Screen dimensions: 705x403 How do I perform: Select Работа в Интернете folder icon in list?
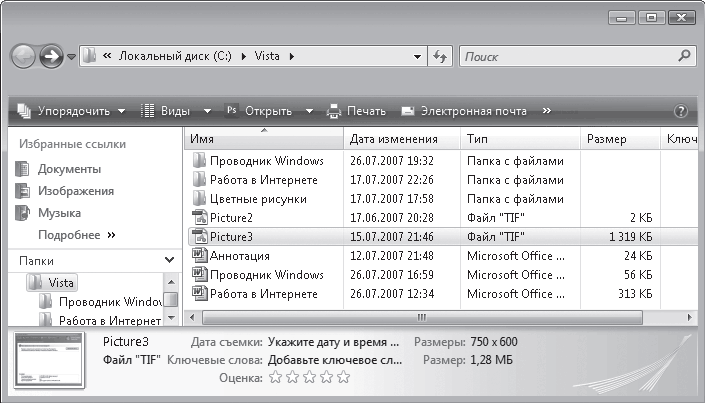(199, 179)
